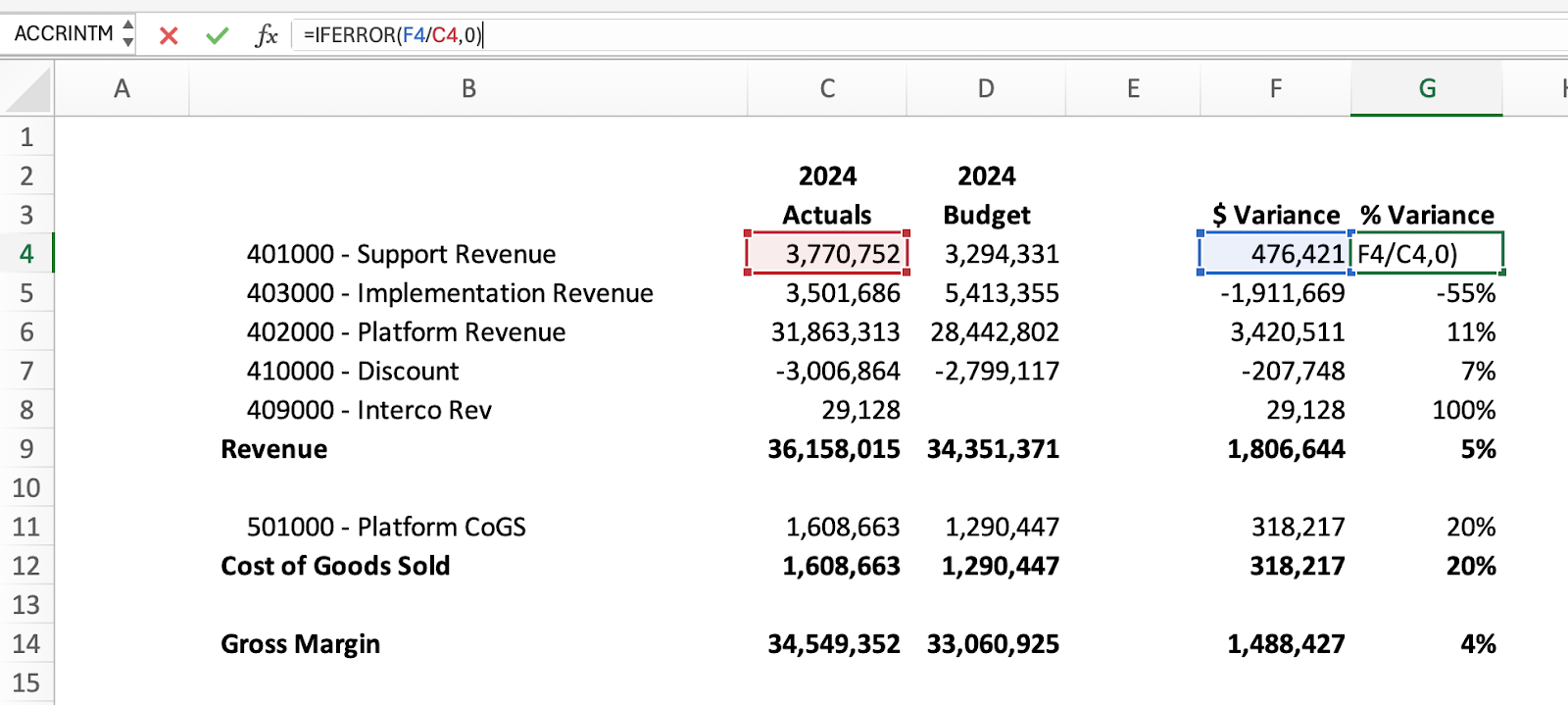
Task: Click the '501000 - Platform CoGS' cell
Action: click(386, 527)
